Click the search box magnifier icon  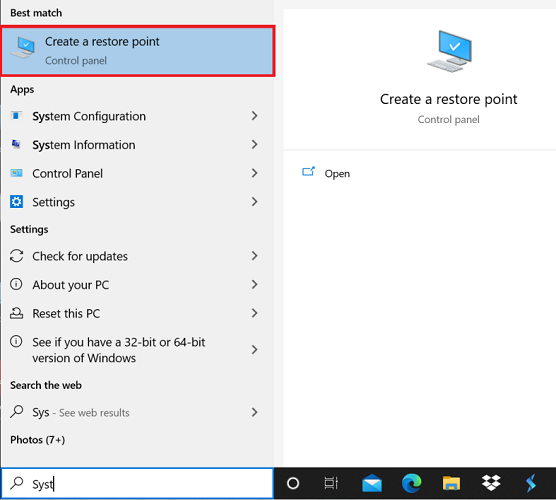pos(17,483)
